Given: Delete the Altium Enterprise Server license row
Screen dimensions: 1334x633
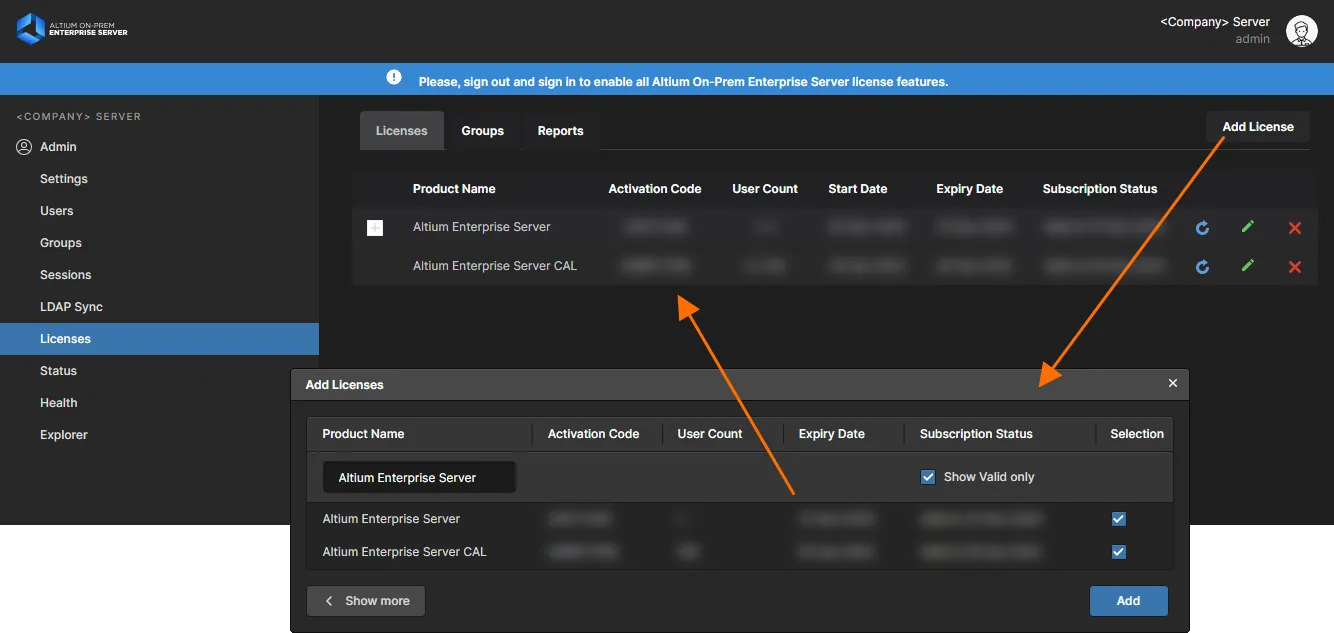Looking at the screenshot, I should pos(1294,228).
